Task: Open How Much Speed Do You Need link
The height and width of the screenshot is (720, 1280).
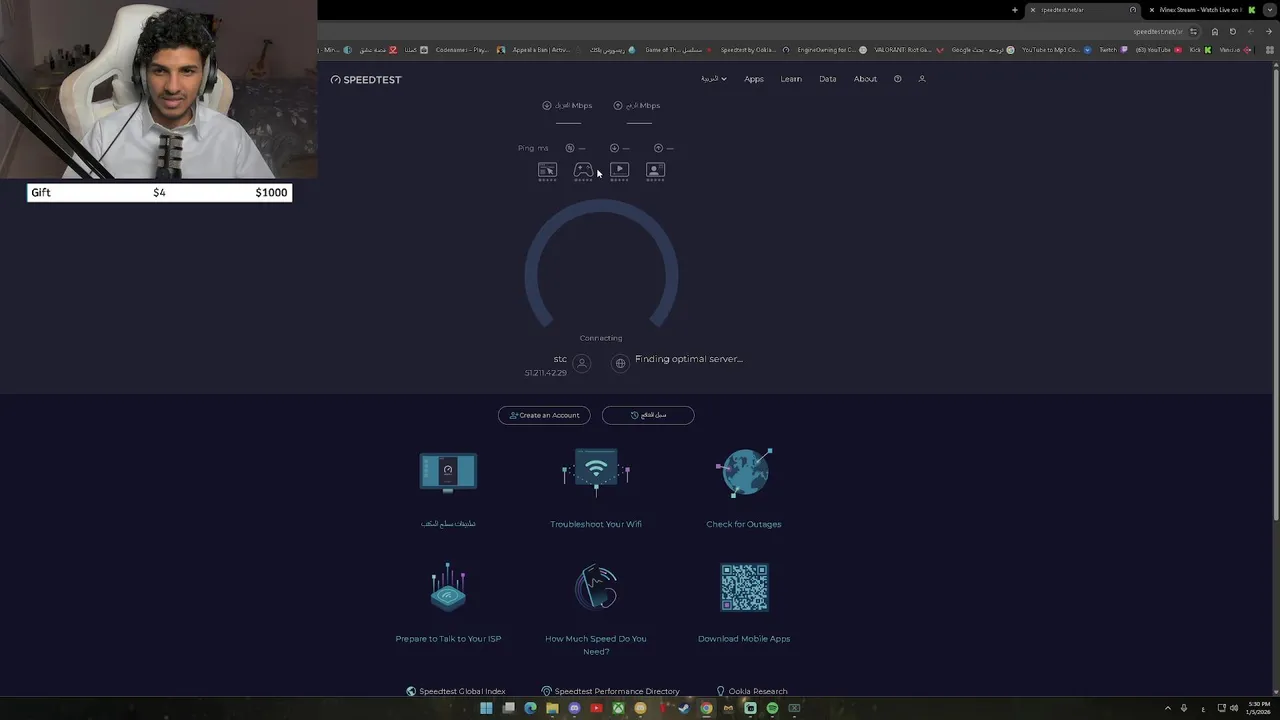Action: pos(596,645)
